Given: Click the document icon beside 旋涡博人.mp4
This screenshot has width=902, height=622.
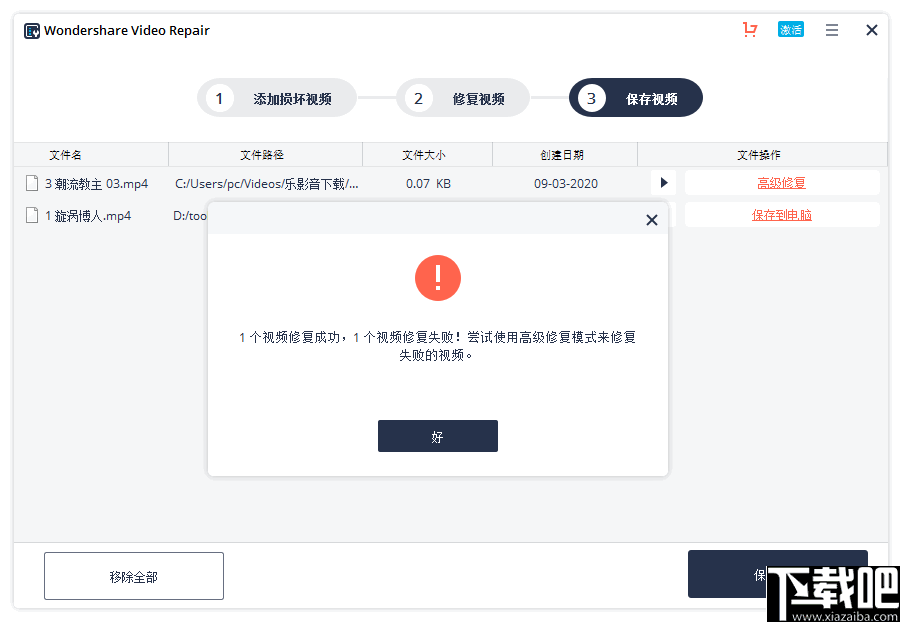Looking at the screenshot, I should pos(31,215).
